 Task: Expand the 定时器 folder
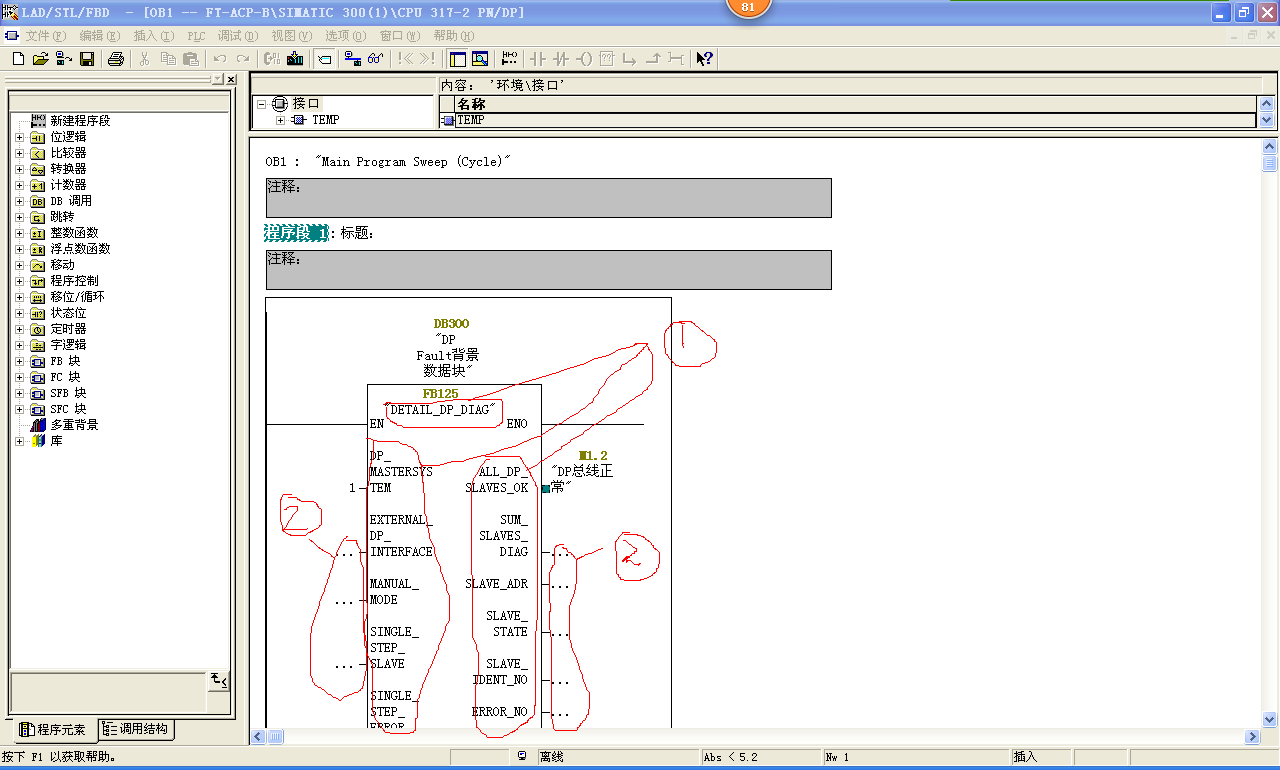(x=19, y=329)
